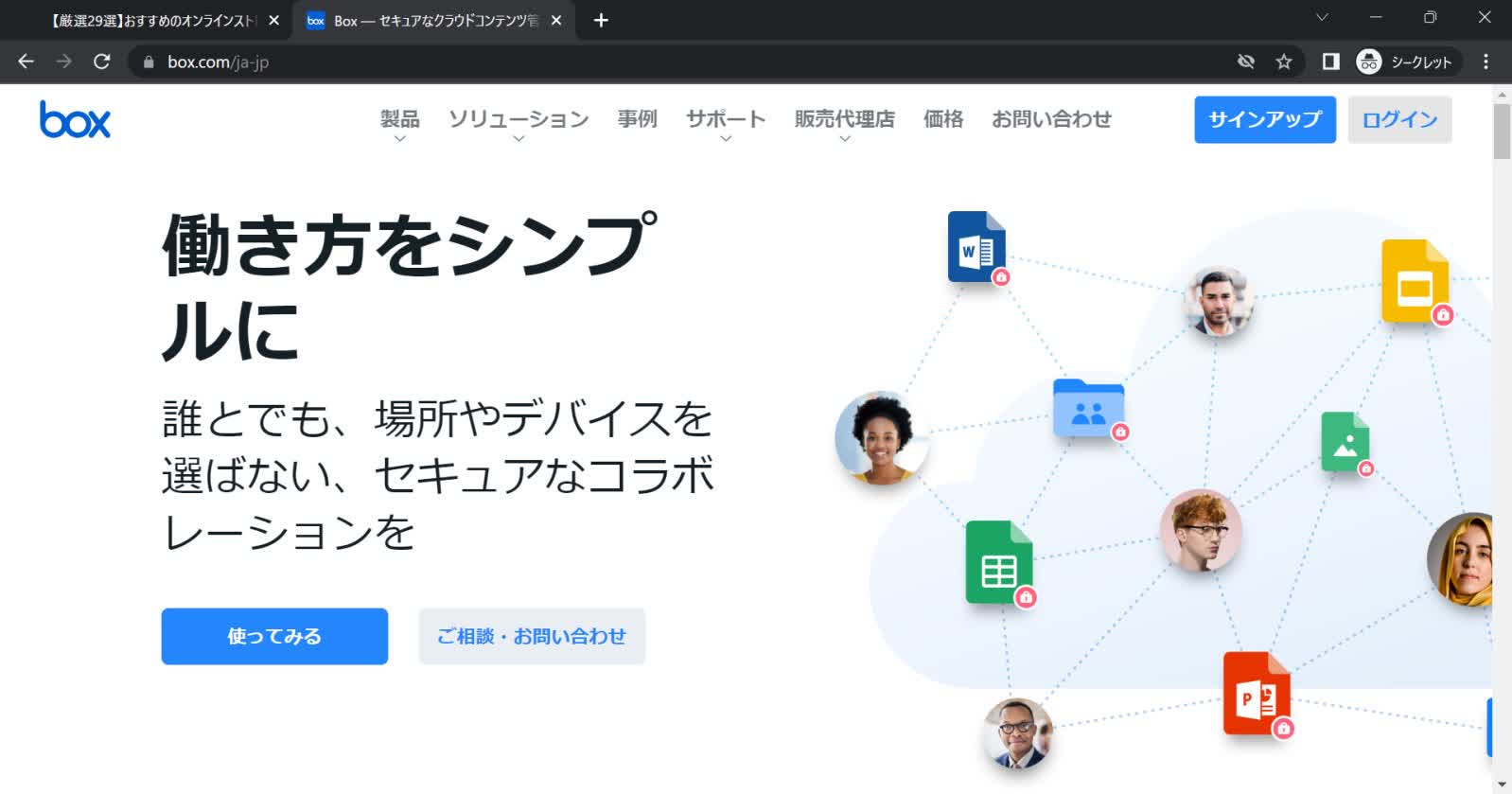Open Chrome three-dot menu
Image resolution: width=1512 pixels, height=794 pixels.
[1486, 62]
